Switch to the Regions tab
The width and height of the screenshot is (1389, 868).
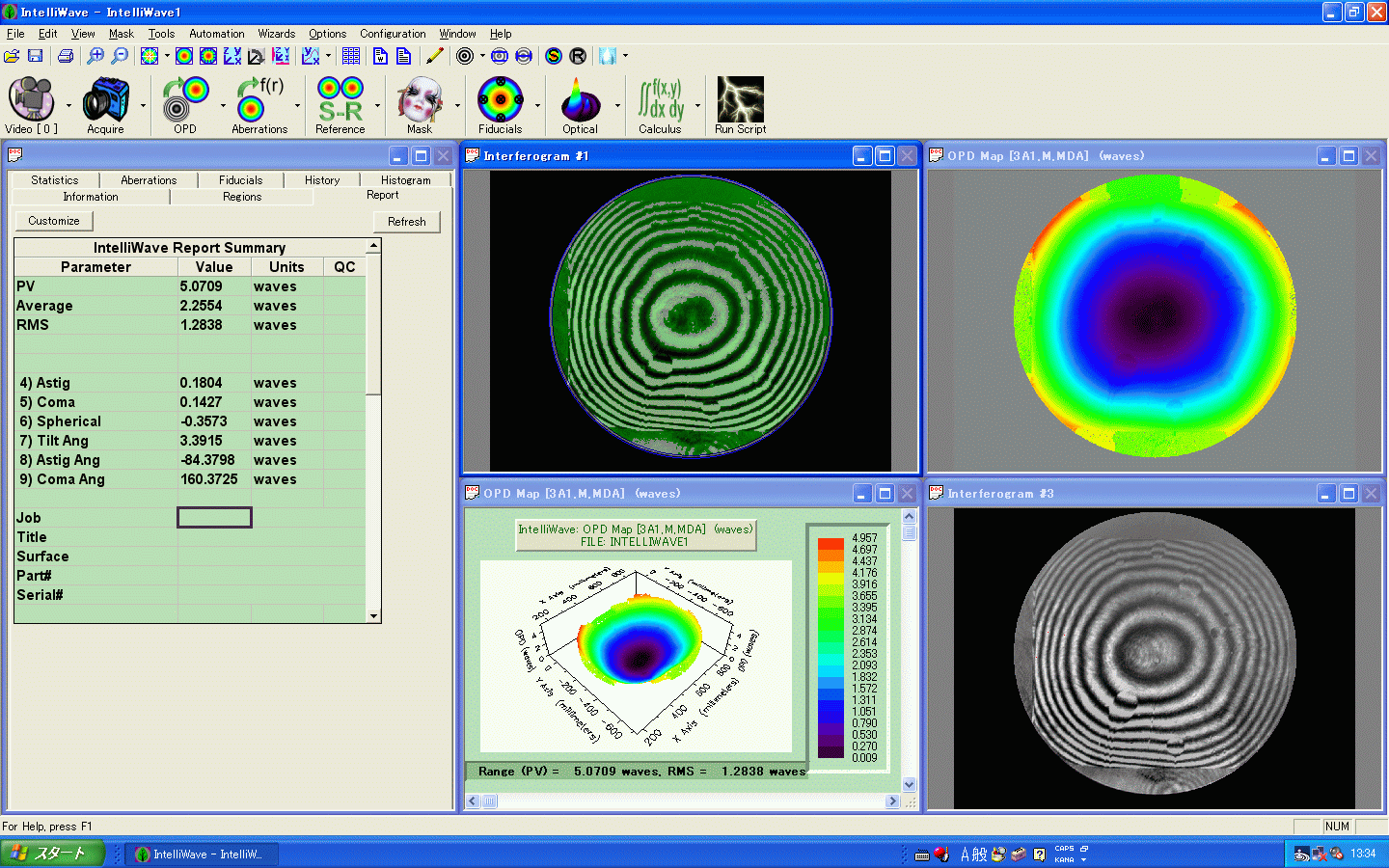(x=242, y=197)
